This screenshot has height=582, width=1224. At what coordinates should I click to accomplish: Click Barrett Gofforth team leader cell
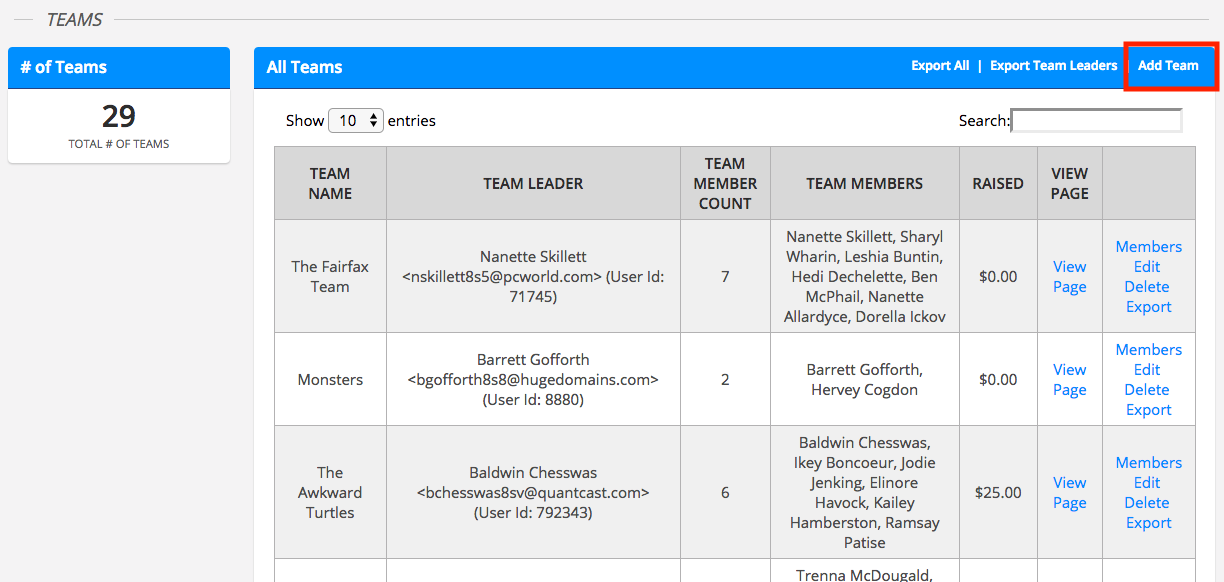(x=533, y=380)
